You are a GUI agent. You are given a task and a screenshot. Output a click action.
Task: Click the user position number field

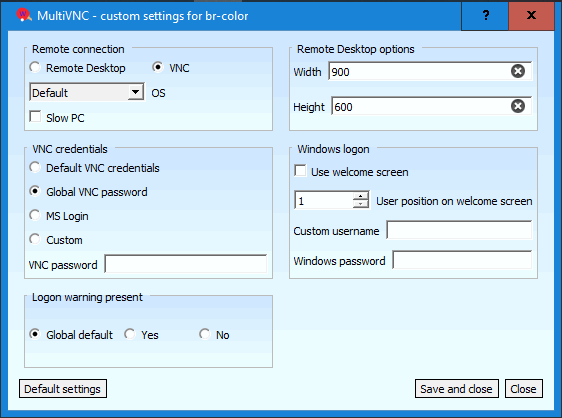(324, 200)
